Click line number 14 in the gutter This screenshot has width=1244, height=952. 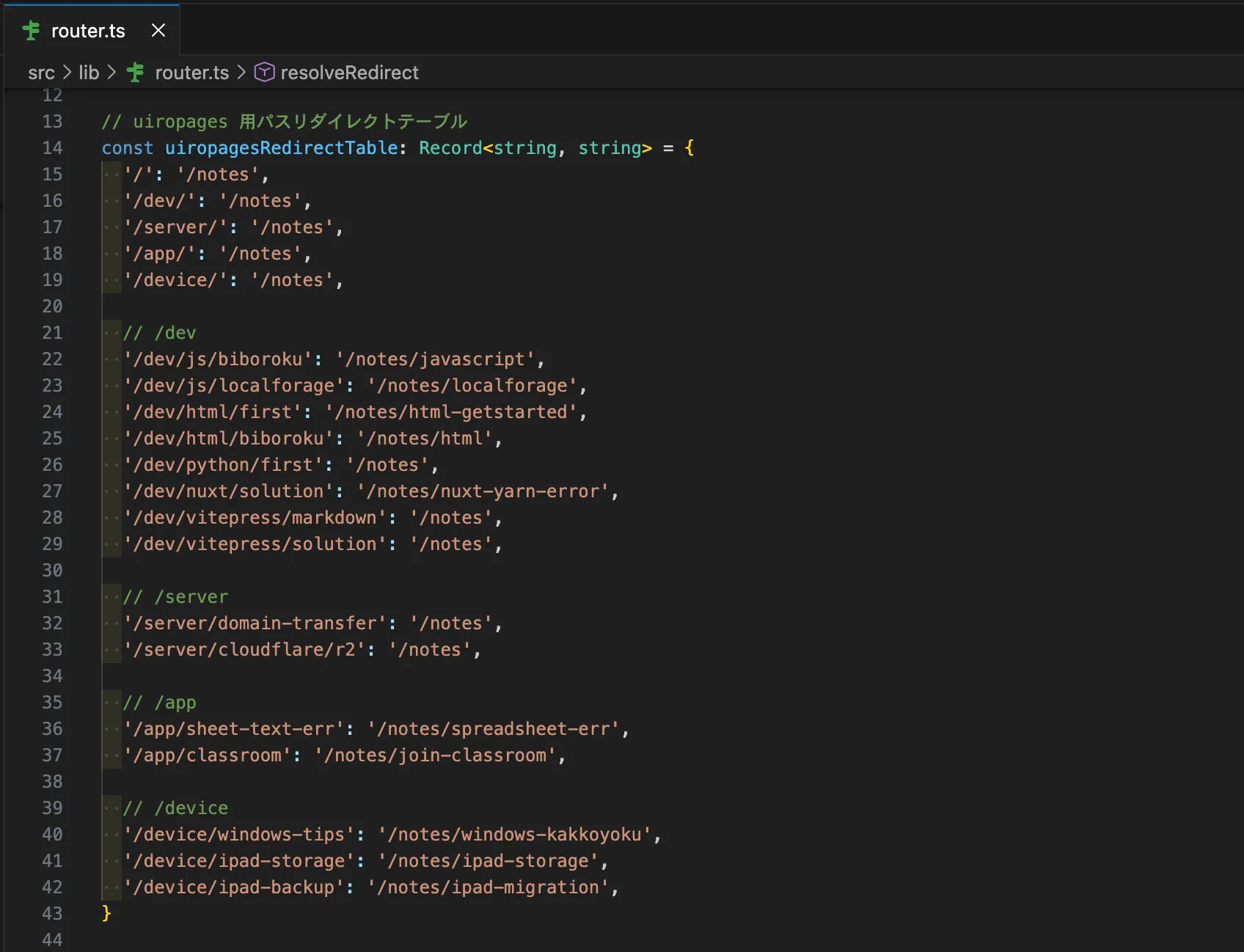(x=52, y=148)
